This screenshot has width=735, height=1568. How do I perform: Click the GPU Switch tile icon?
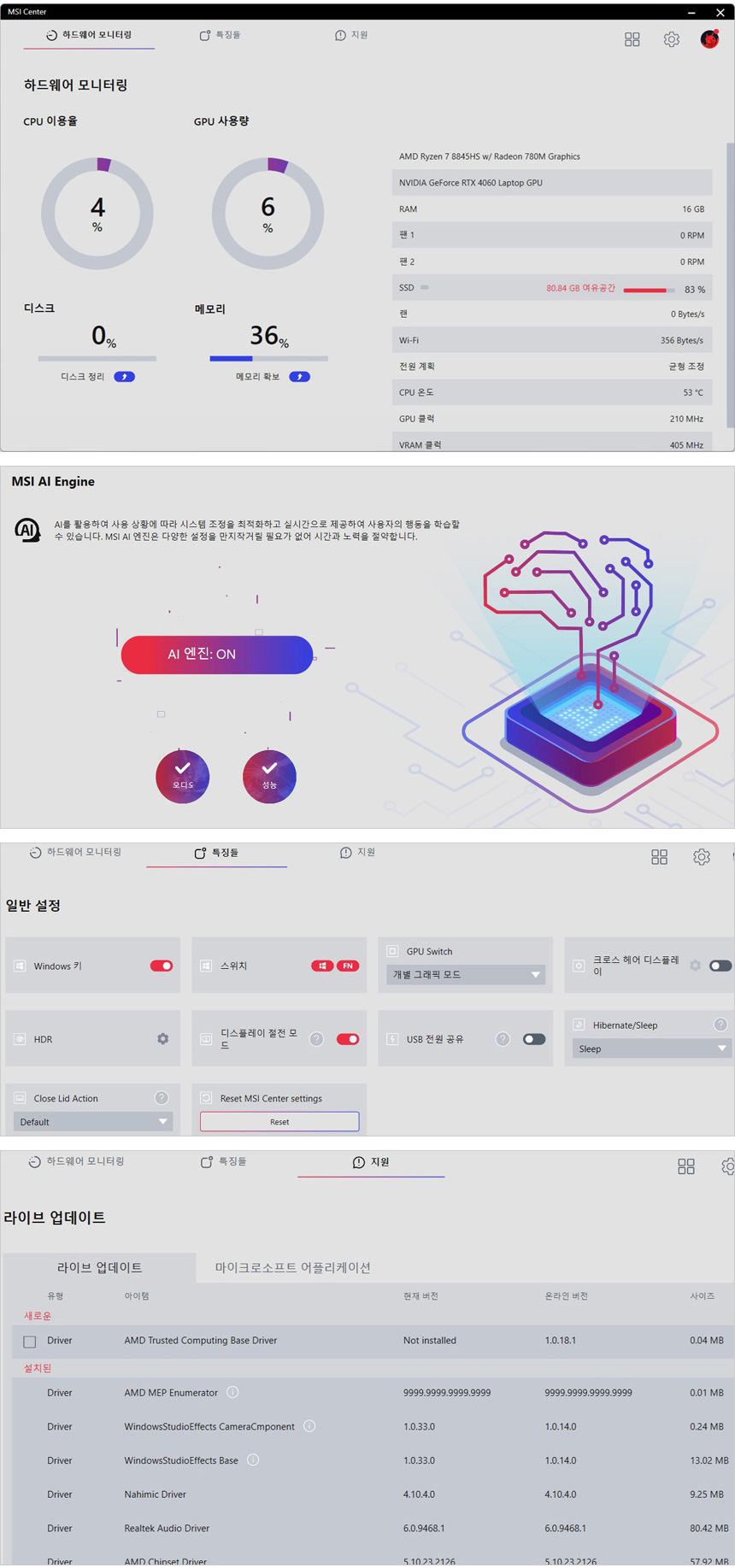pyautogui.click(x=392, y=951)
